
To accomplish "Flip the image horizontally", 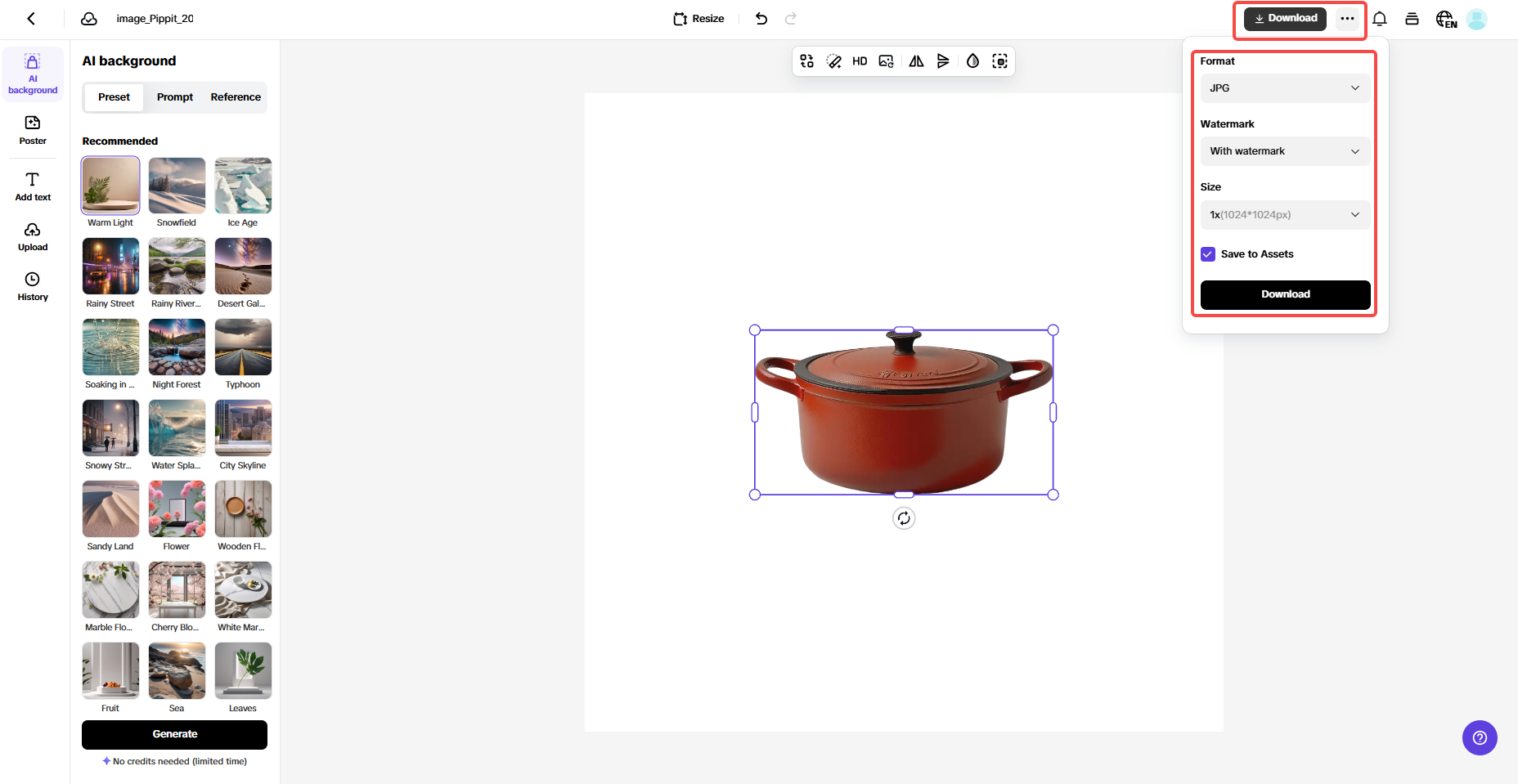I will point(916,61).
